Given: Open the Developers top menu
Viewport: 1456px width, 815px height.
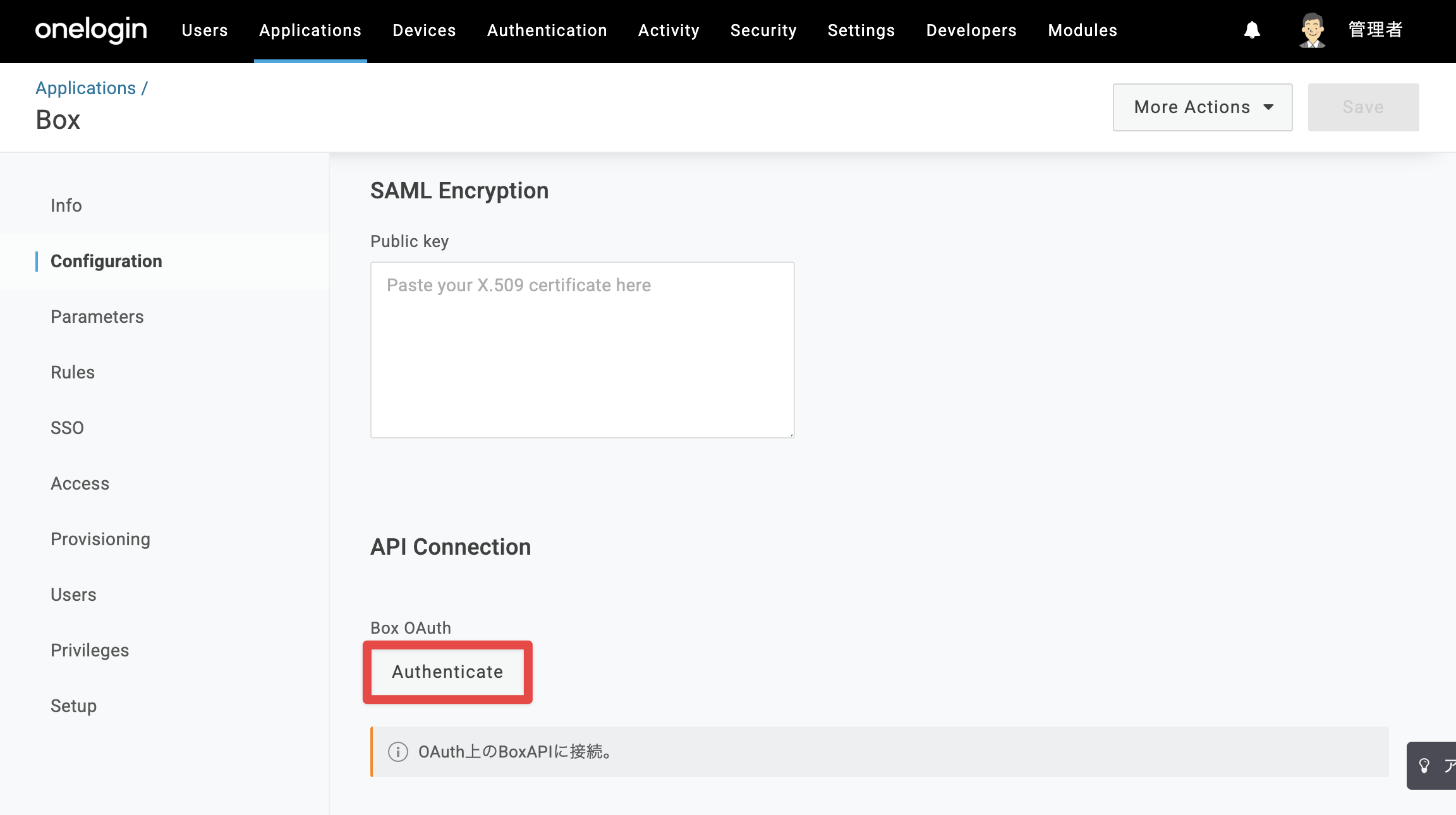Looking at the screenshot, I should tap(971, 30).
